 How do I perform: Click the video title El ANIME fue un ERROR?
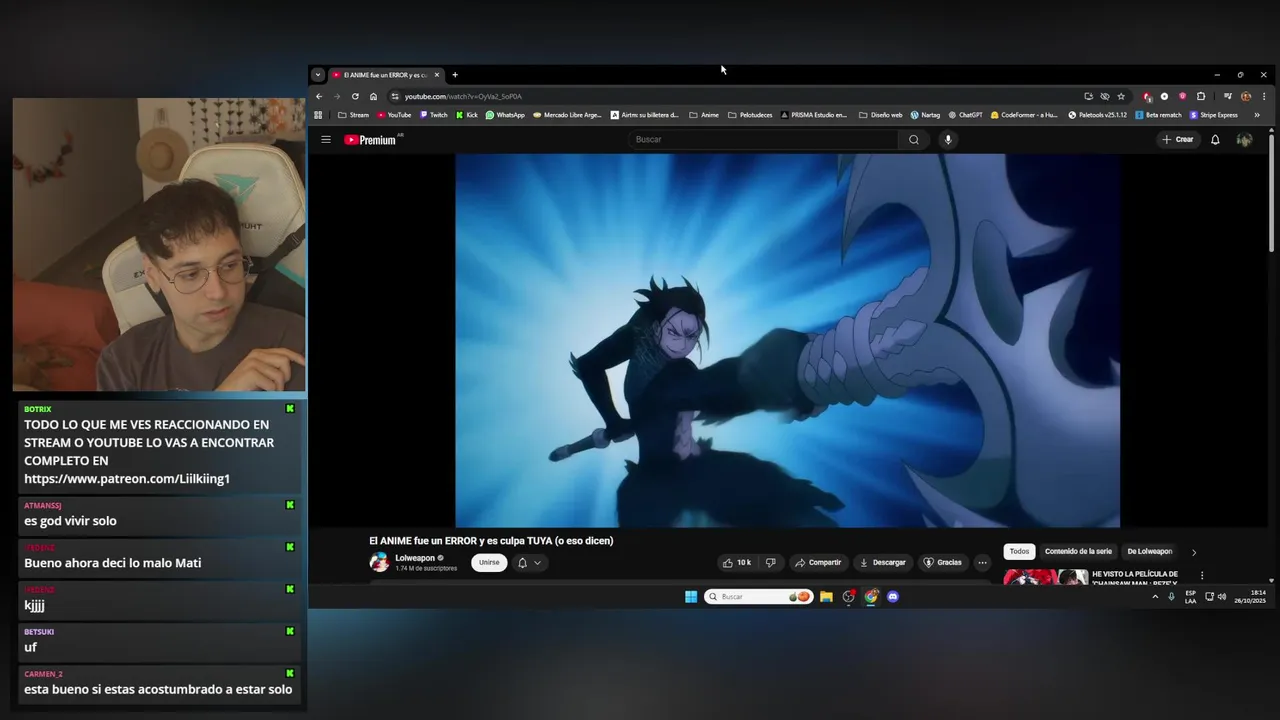point(491,541)
